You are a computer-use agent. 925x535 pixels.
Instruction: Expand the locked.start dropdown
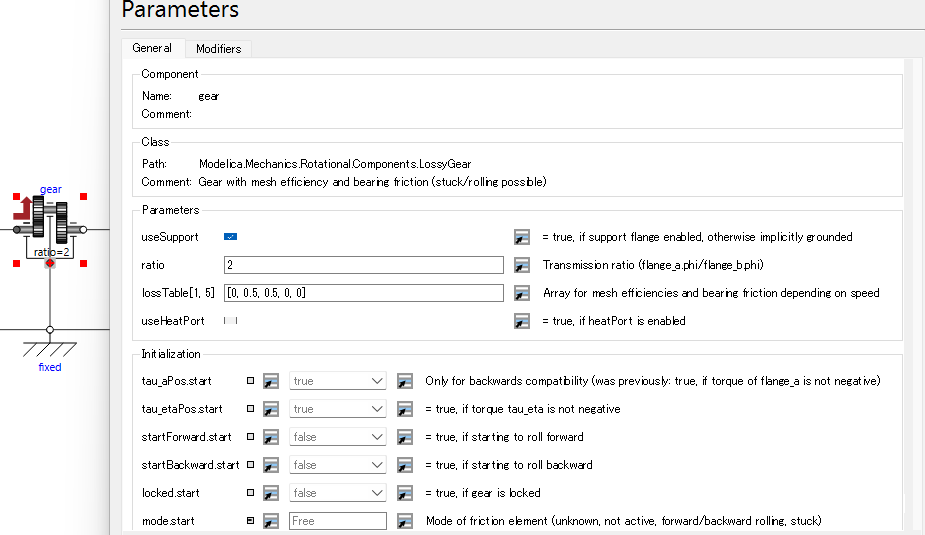click(x=337, y=493)
